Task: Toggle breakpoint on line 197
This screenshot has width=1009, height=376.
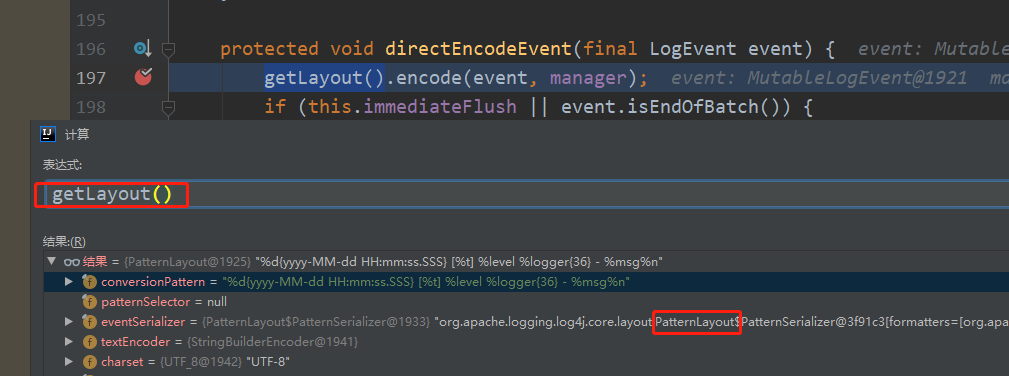Action: pos(143,77)
